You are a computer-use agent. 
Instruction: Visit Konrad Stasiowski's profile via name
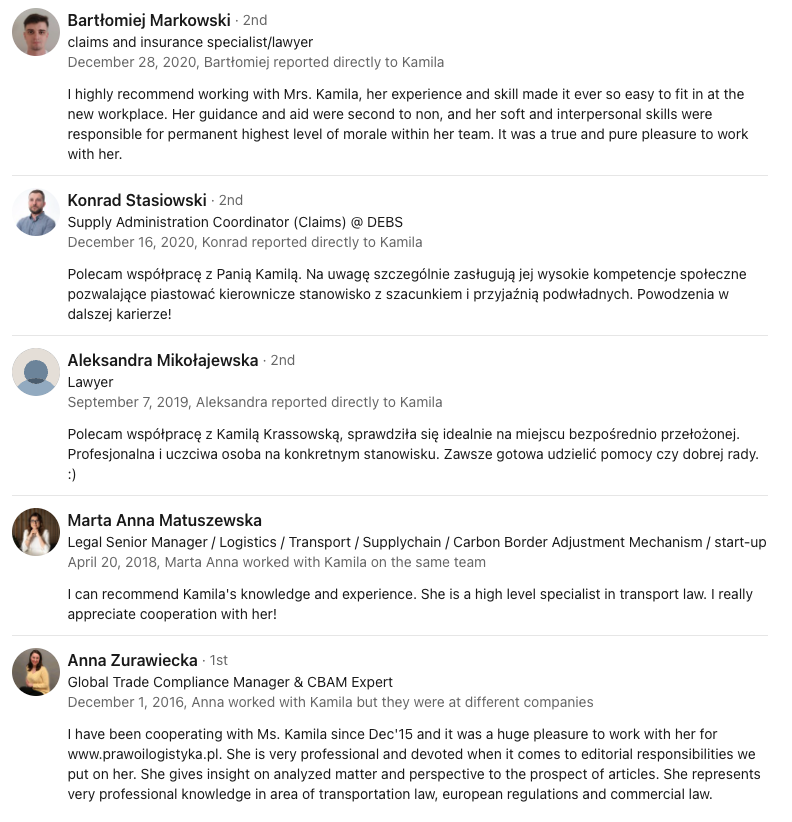[x=137, y=200]
